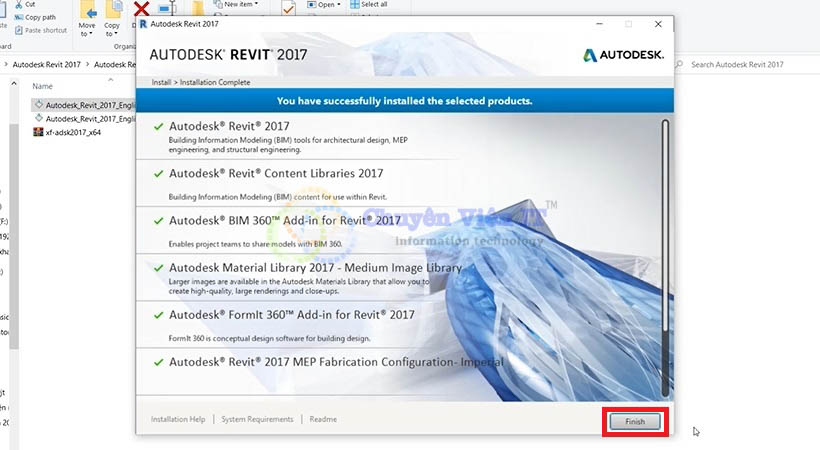Viewport: 820px width, 450px height.
Task: Click the Name column header in Explorer
Action: point(42,86)
